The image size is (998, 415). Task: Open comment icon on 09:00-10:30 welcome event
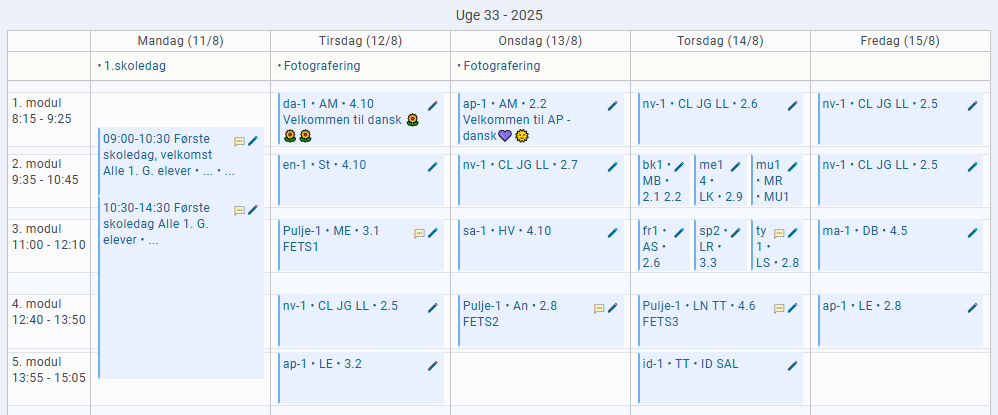tap(239, 142)
